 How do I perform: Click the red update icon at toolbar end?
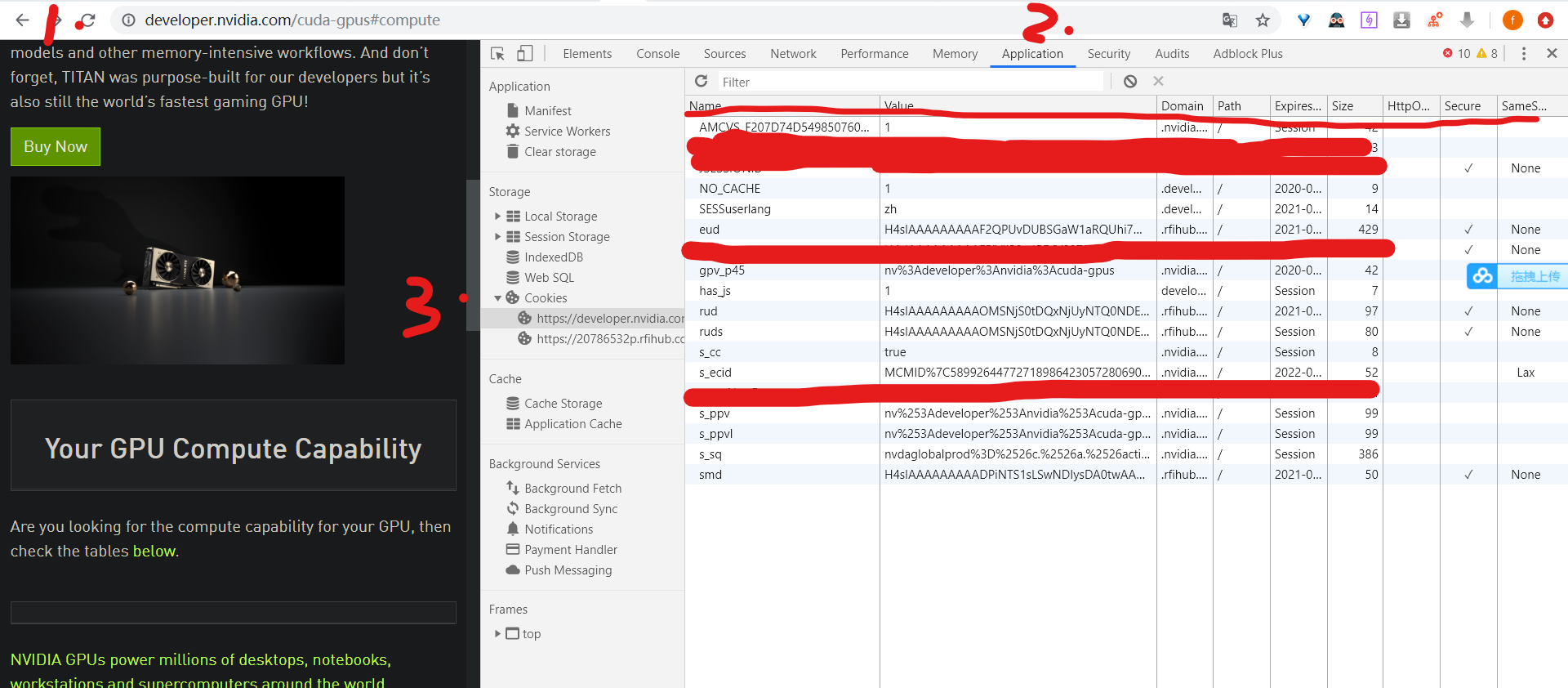(1545, 20)
